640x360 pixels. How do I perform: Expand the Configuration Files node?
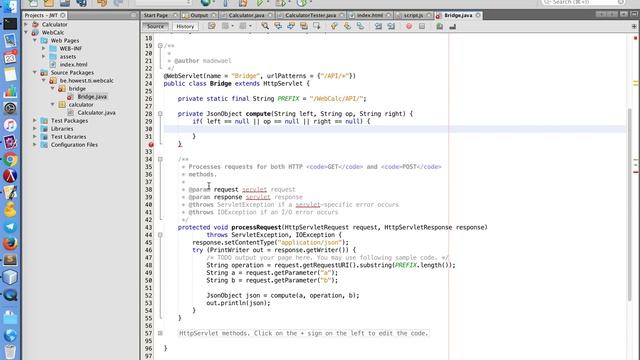pos(35,144)
